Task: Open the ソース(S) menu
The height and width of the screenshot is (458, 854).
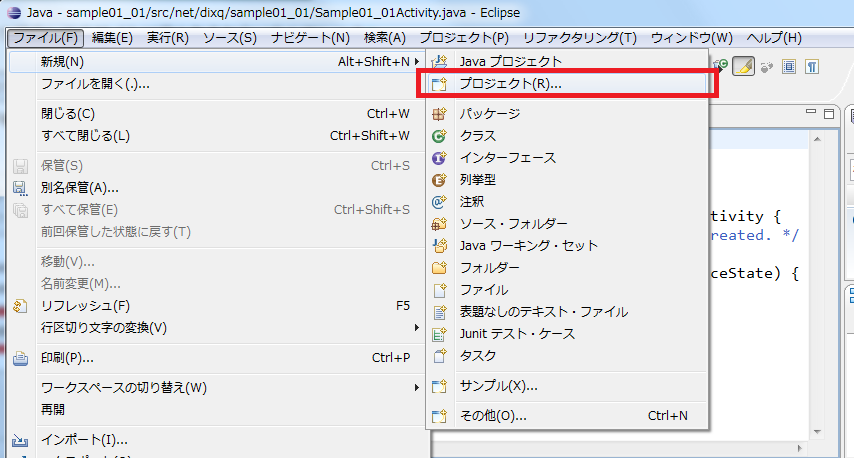Action: pos(230,38)
